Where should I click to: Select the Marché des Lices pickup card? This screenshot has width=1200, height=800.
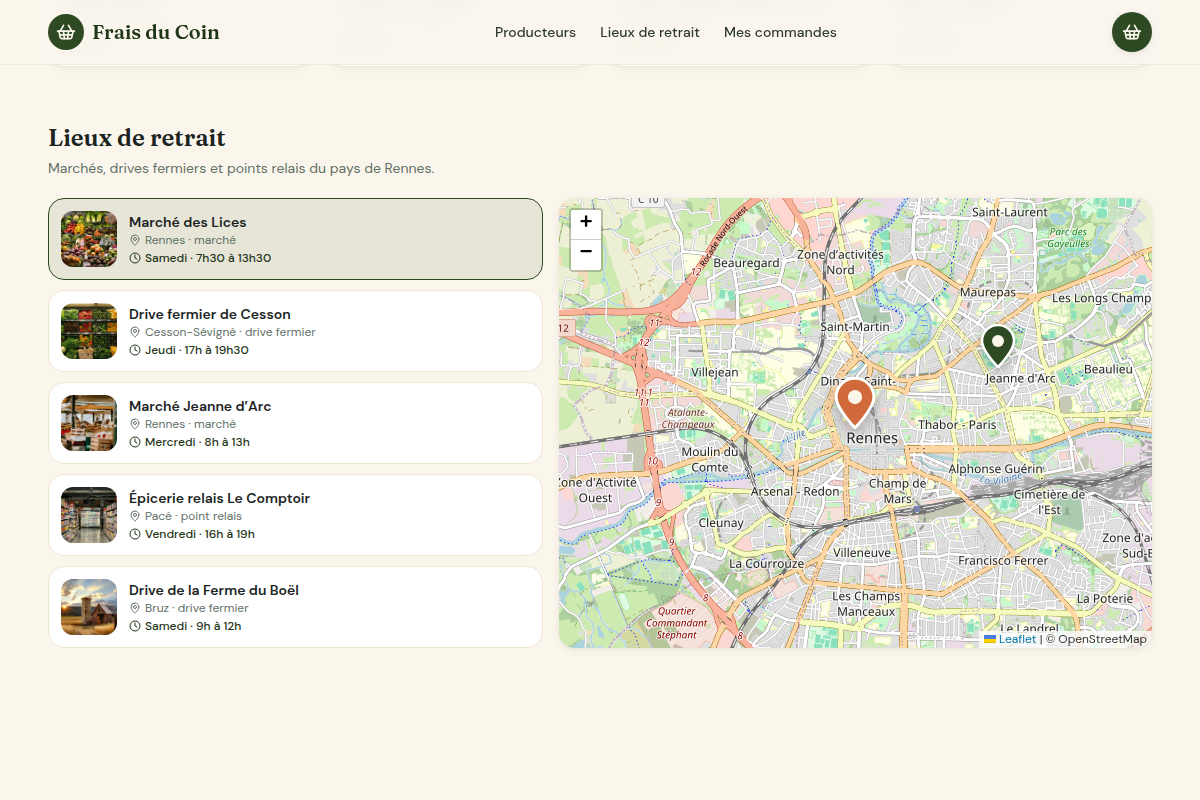pyautogui.click(x=295, y=239)
